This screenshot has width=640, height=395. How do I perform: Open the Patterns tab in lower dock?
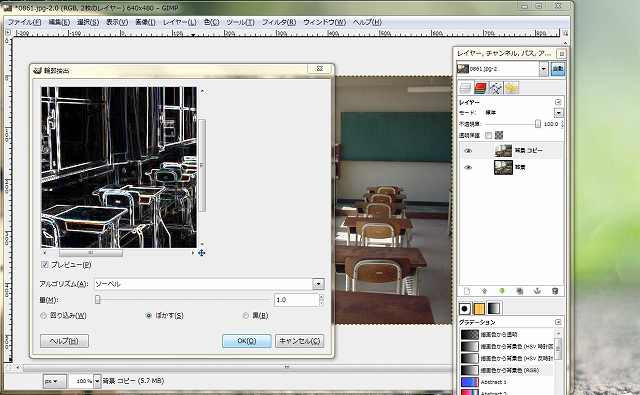[479, 308]
